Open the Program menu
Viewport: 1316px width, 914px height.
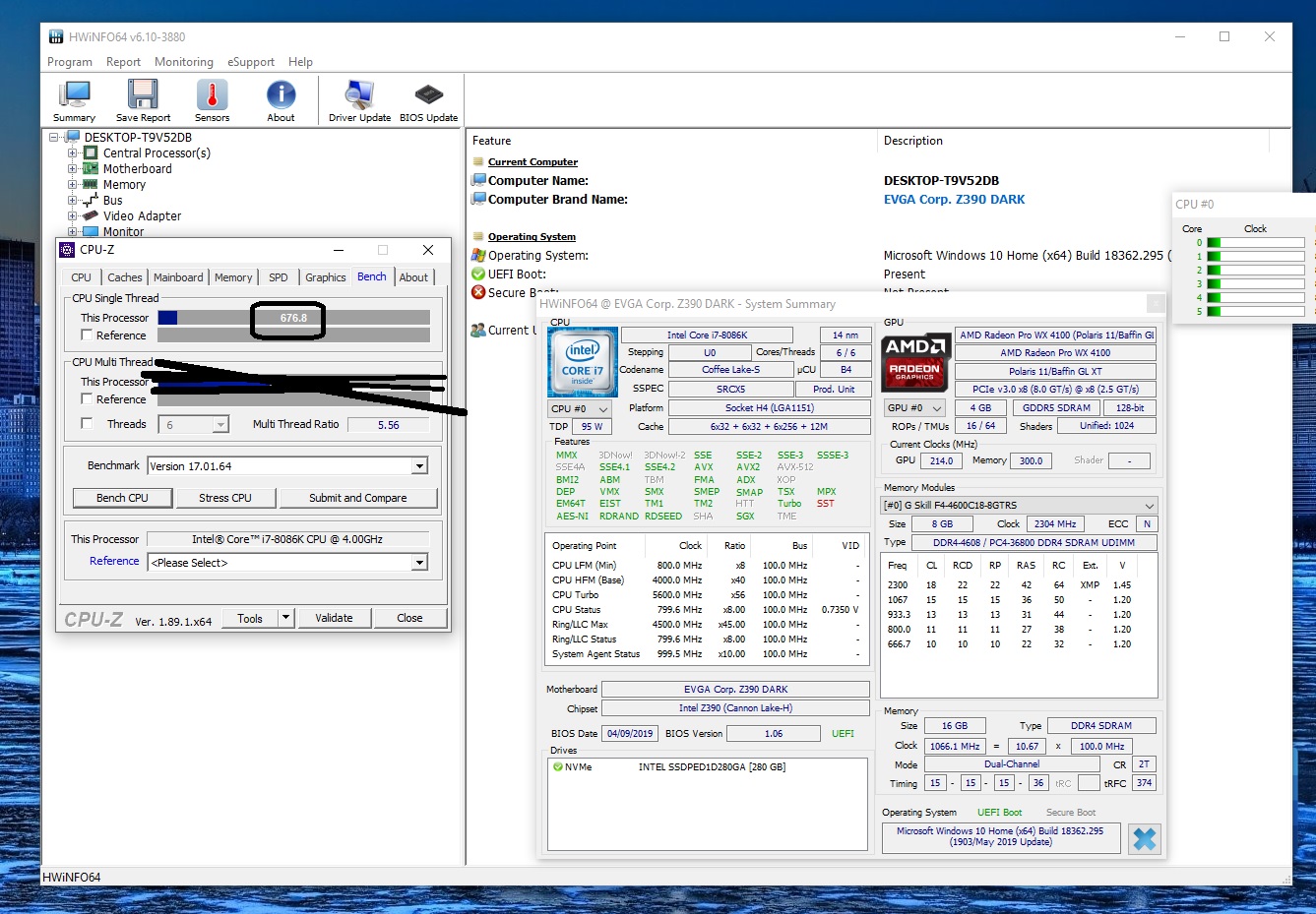pos(70,62)
